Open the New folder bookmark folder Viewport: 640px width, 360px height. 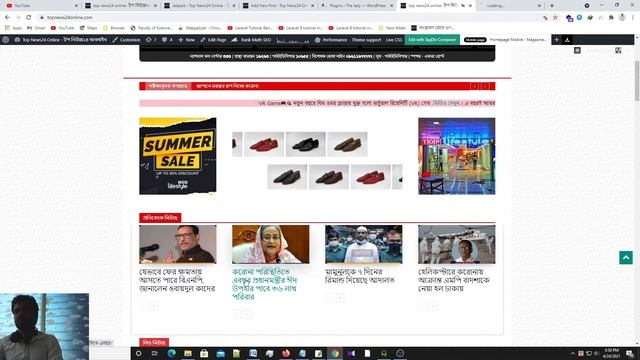[392, 28]
